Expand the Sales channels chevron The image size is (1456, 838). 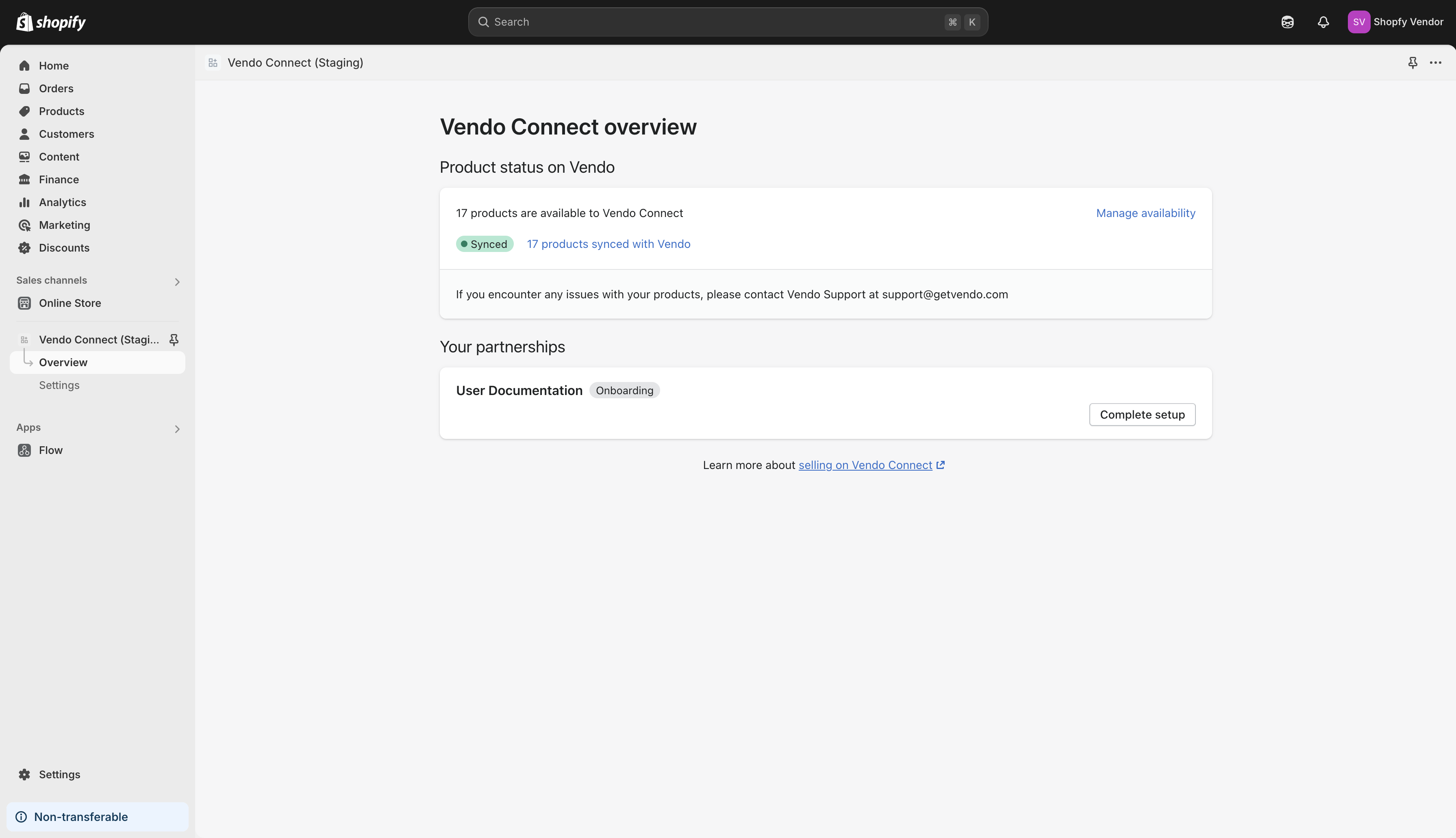pyautogui.click(x=177, y=282)
